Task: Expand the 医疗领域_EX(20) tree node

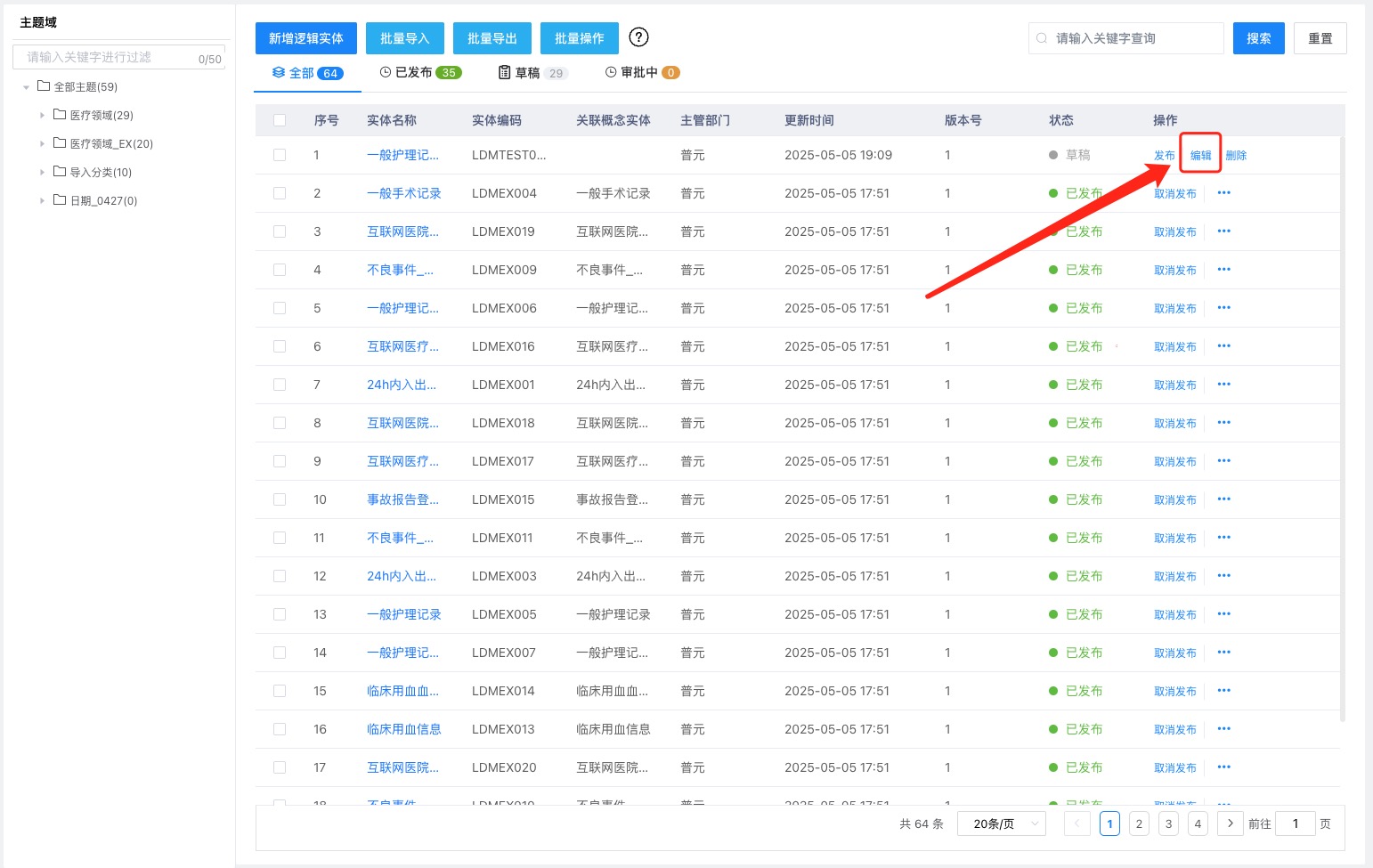Action: (x=42, y=143)
